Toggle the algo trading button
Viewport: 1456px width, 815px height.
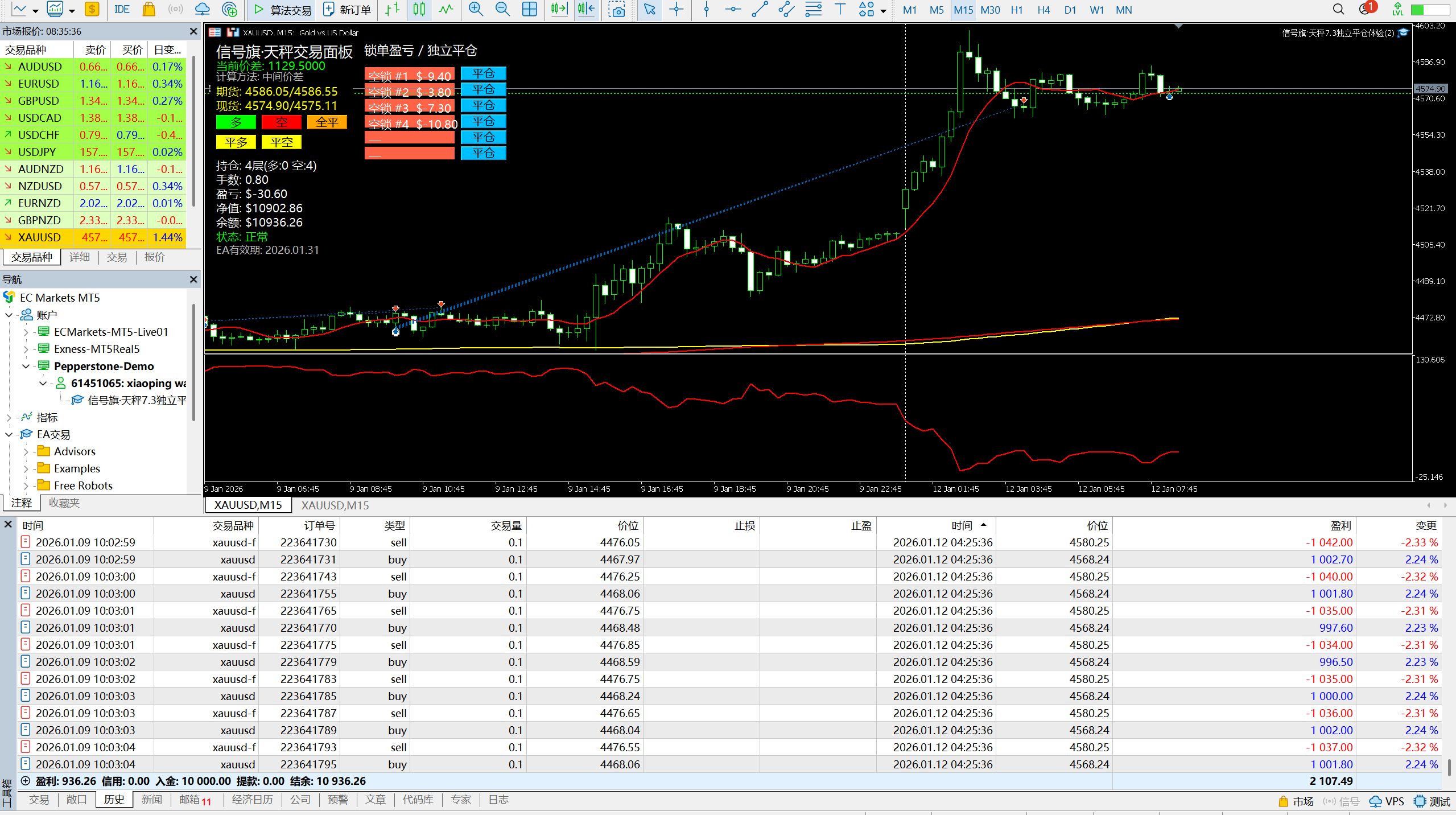coord(283,9)
